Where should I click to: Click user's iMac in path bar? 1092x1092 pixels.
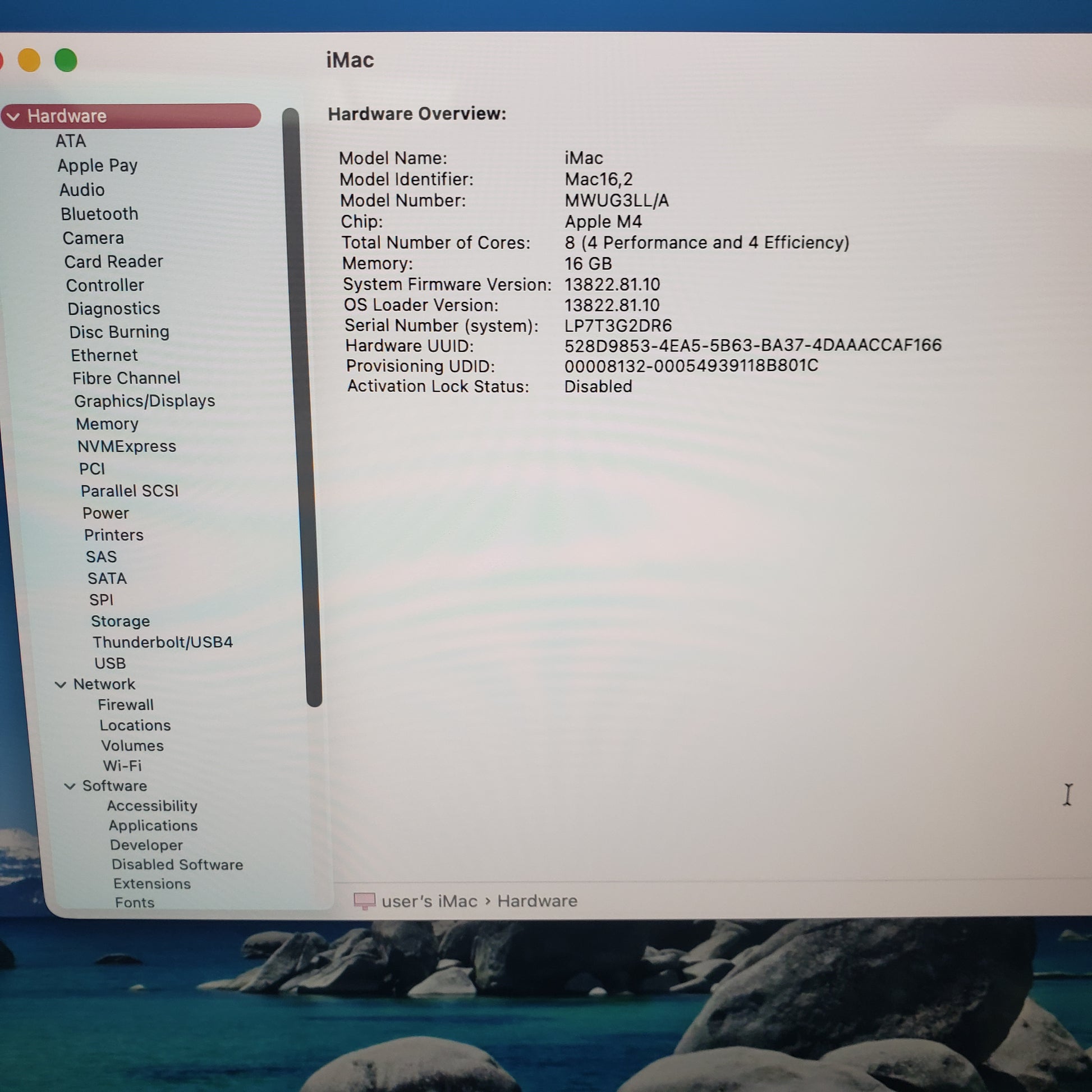pyautogui.click(x=430, y=901)
